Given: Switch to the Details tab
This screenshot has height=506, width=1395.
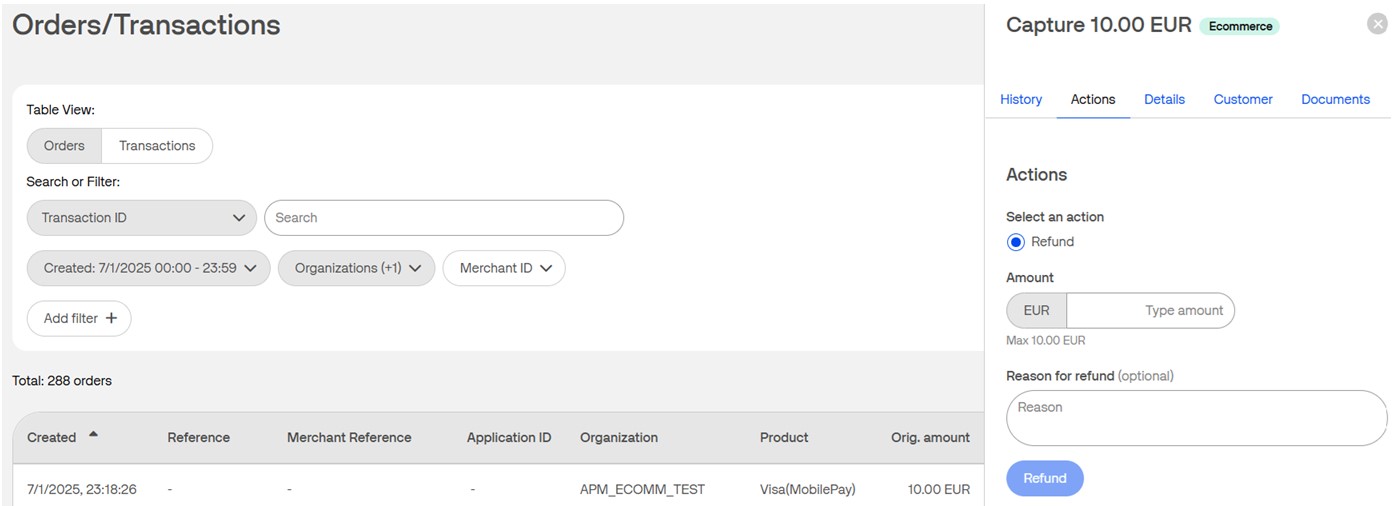Looking at the screenshot, I should tap(1164, 99).
